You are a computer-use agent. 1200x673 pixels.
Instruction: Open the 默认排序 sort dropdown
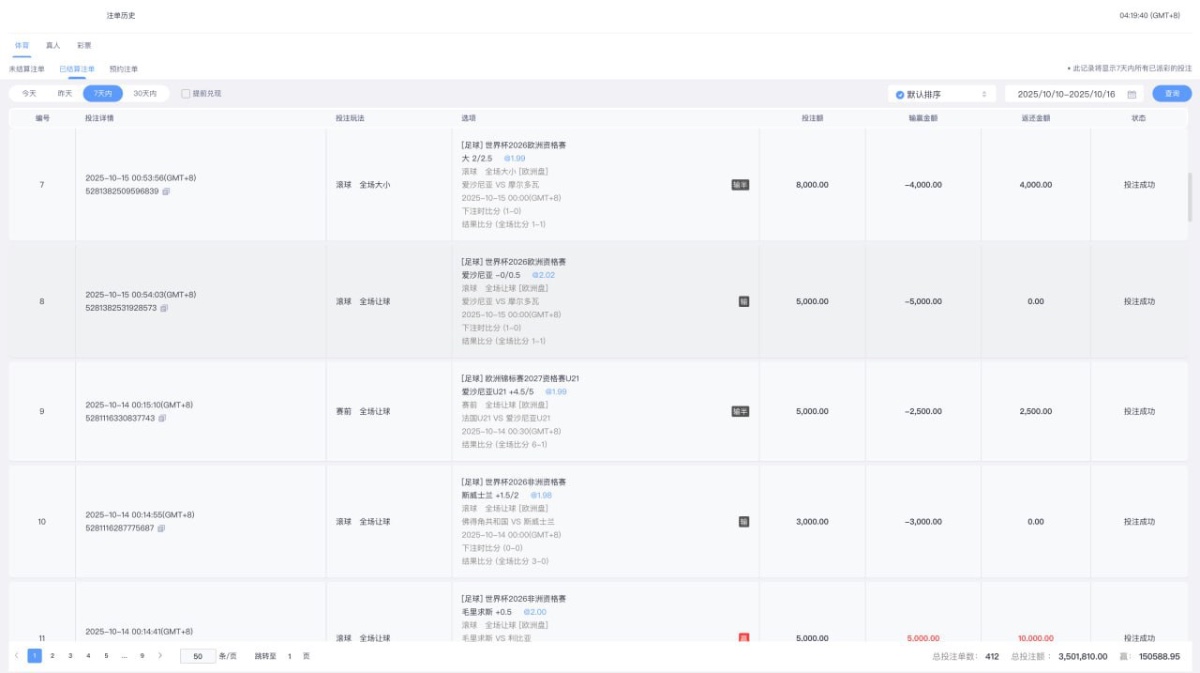click(942, 94)
